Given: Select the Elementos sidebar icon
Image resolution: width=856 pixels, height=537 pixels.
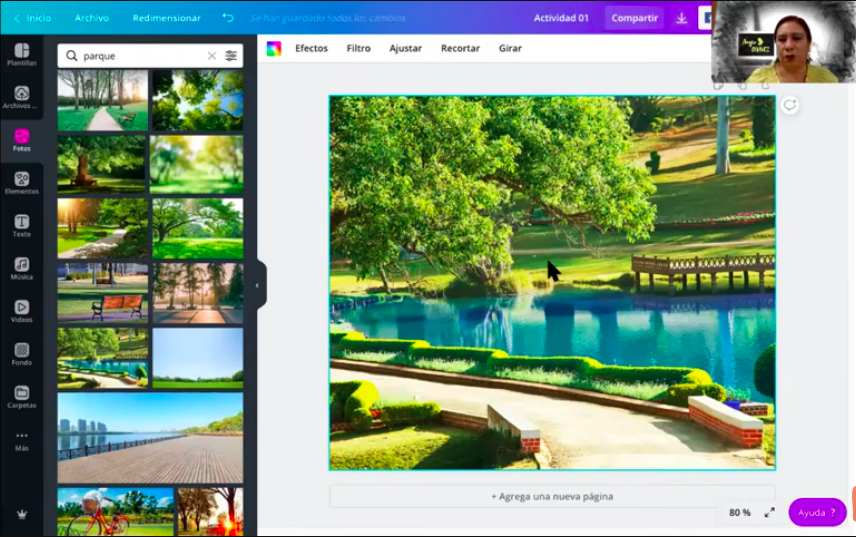Looking at the screenshot, I should pos(21,183).
